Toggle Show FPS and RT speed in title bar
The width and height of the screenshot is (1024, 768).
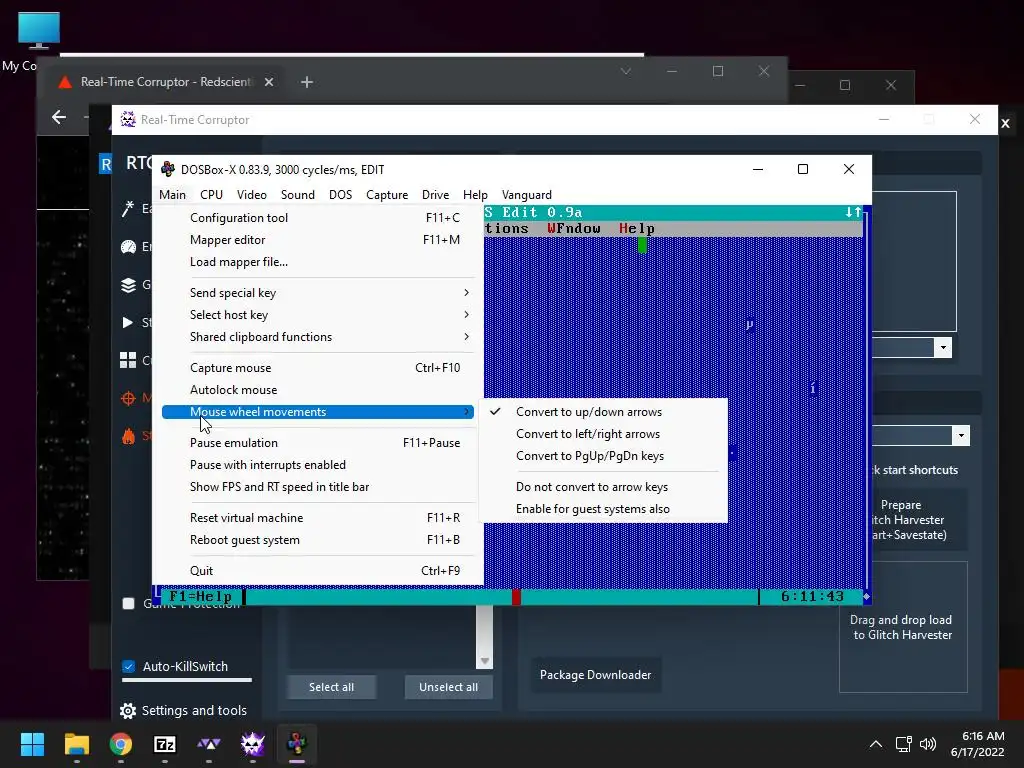click(x=318, y=487)
